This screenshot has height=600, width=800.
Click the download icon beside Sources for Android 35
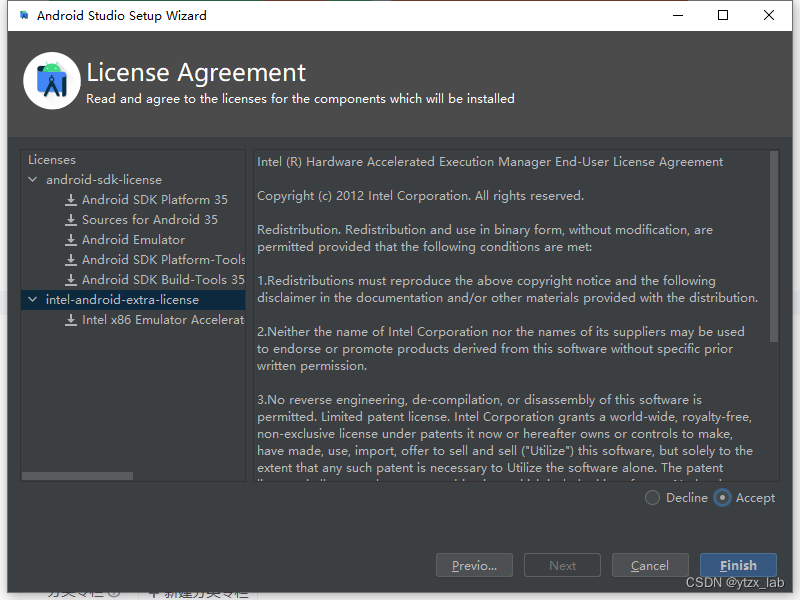pos(70,219)
